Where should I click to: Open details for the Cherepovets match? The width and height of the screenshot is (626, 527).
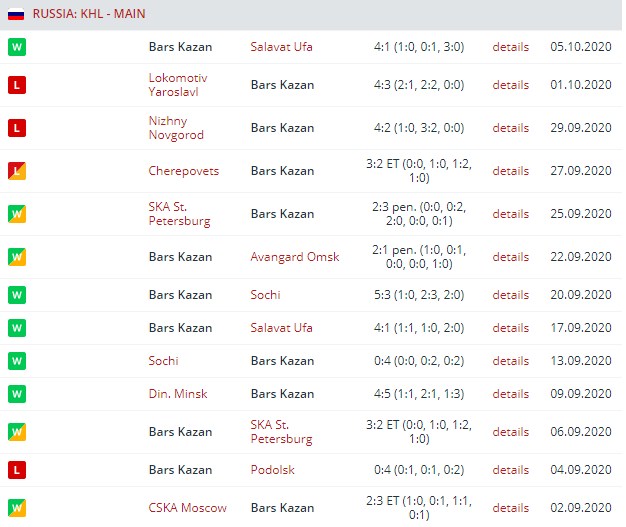[x=510, y=171]
